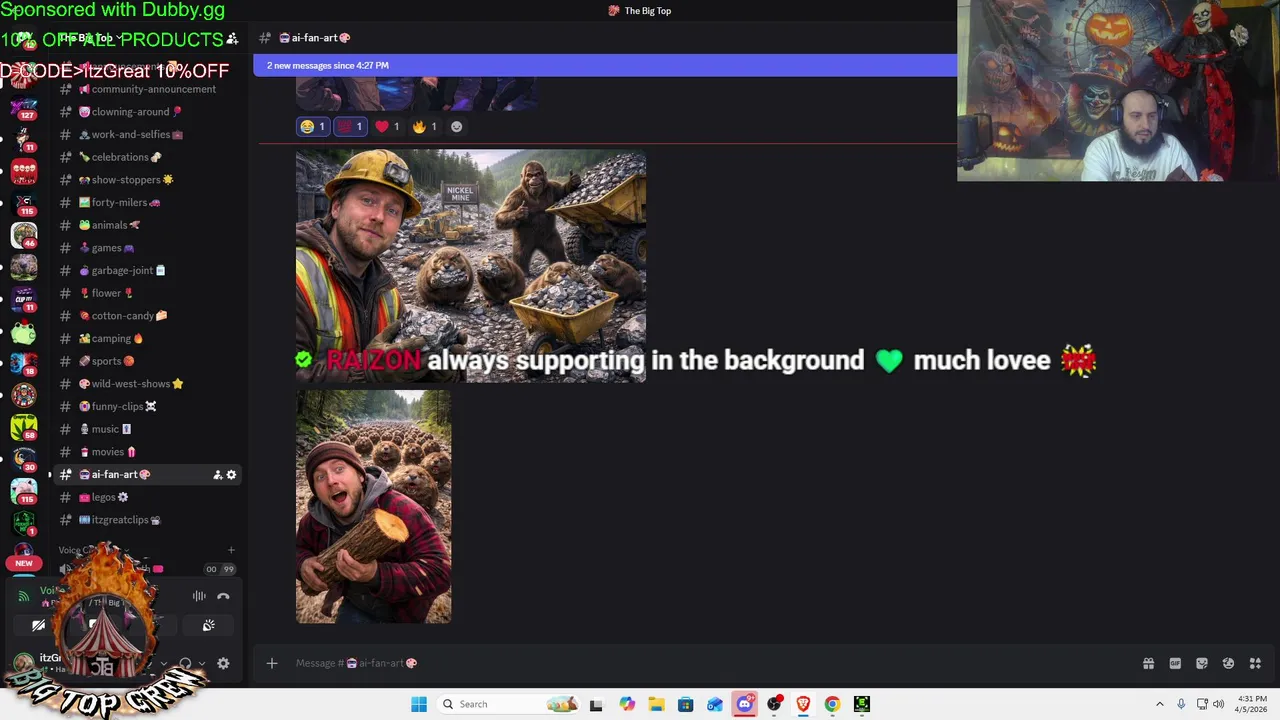Go to funny-clips channel
1280x720 pixels.
point(148,407)
